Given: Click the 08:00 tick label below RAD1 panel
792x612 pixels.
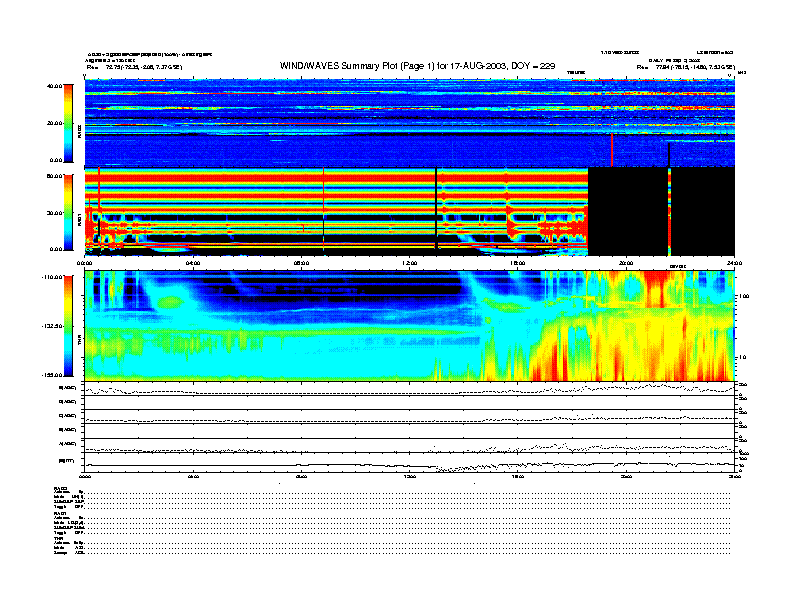Looking at the screenshot, I should (301, 263).
